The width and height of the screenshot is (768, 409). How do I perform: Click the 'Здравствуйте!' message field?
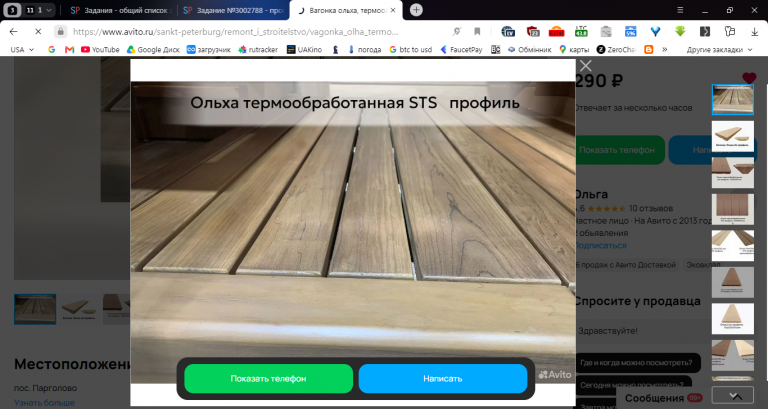pos(642,331)
